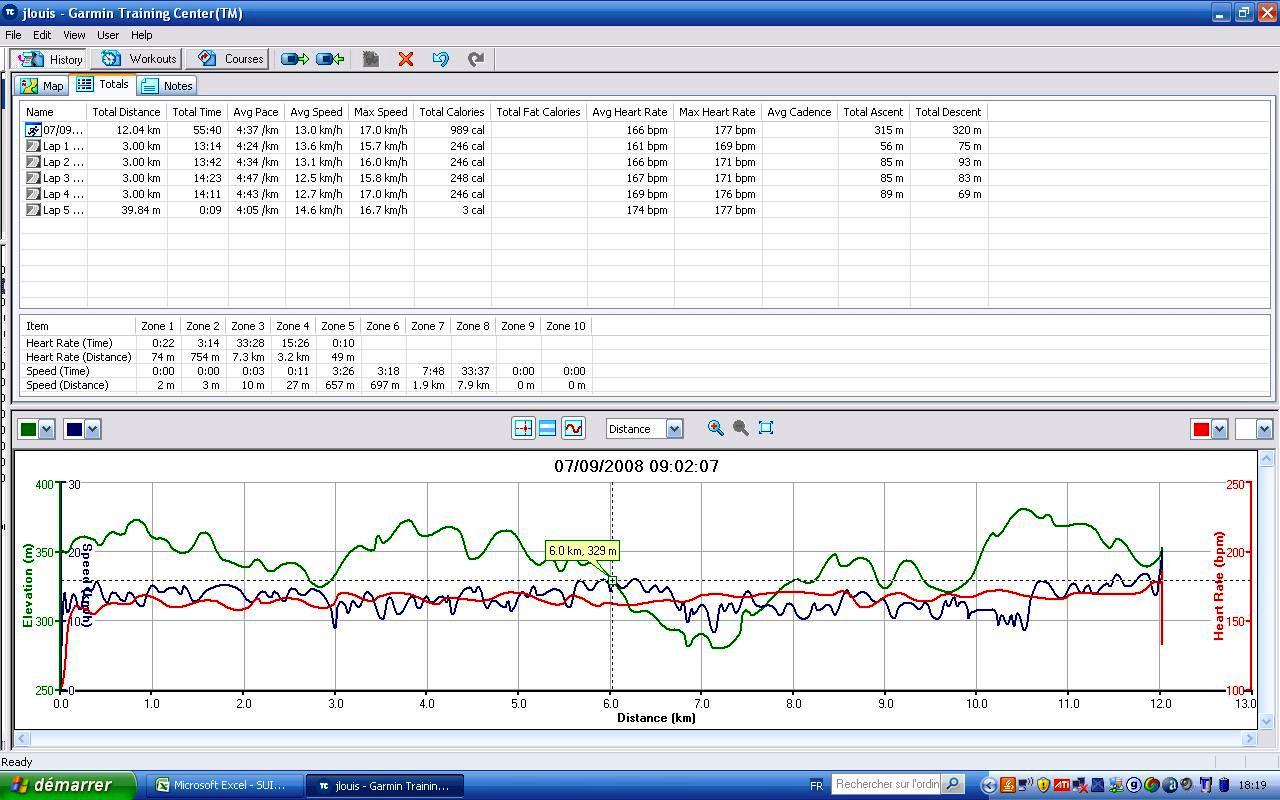Switch to the Notes tab
The height and width of the screenshot is (800, 1280).
click(167, 86)
